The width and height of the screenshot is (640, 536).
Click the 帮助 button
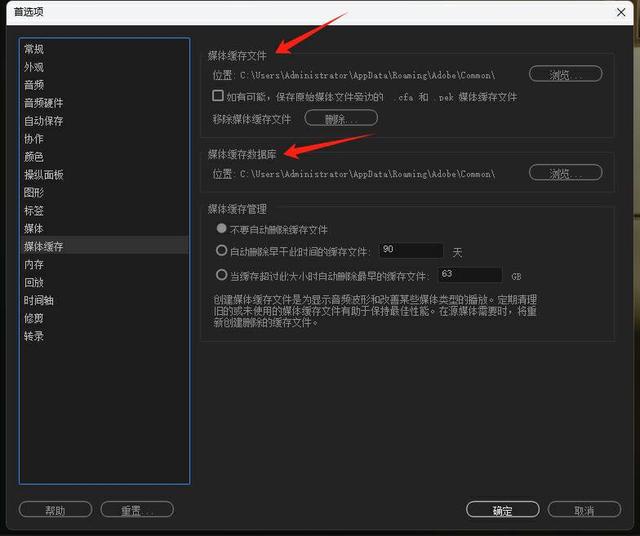[56, 510]
